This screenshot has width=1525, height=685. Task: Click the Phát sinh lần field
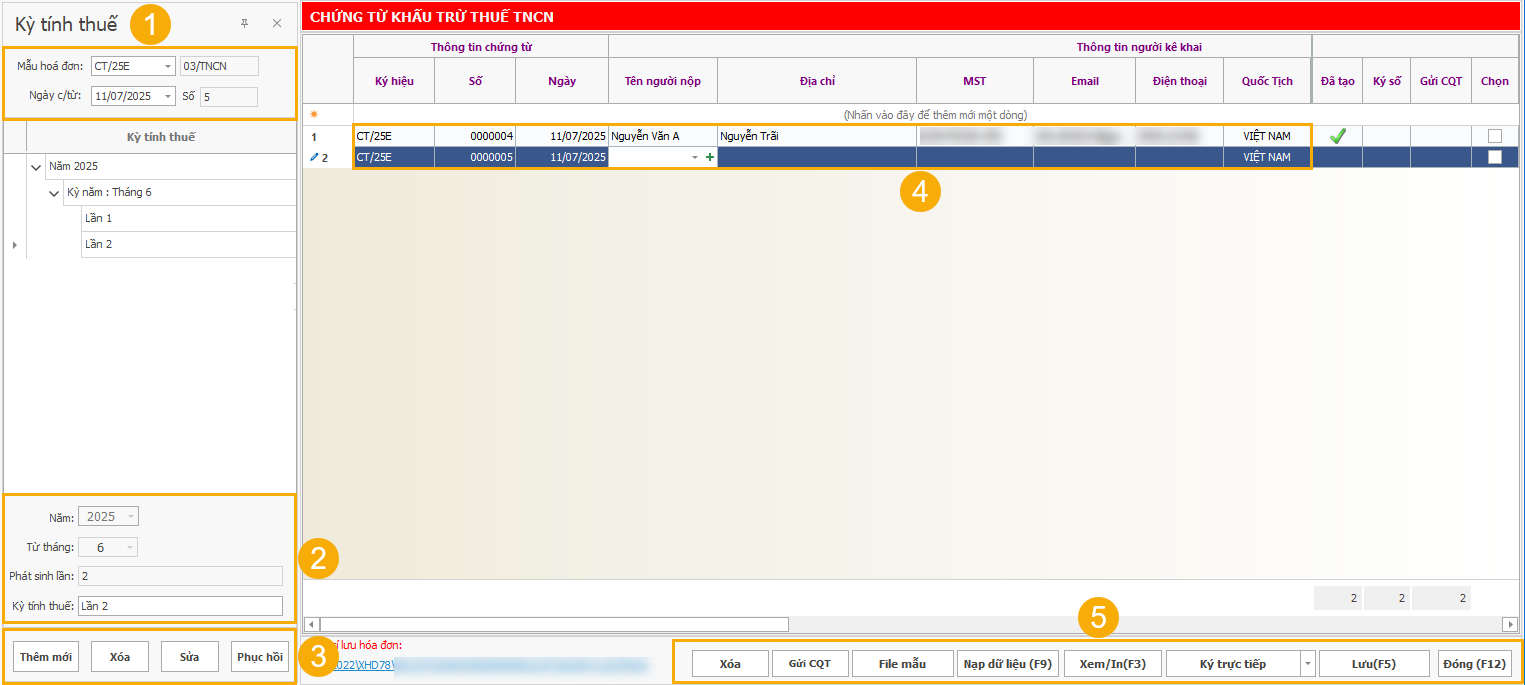click(180, 576)
